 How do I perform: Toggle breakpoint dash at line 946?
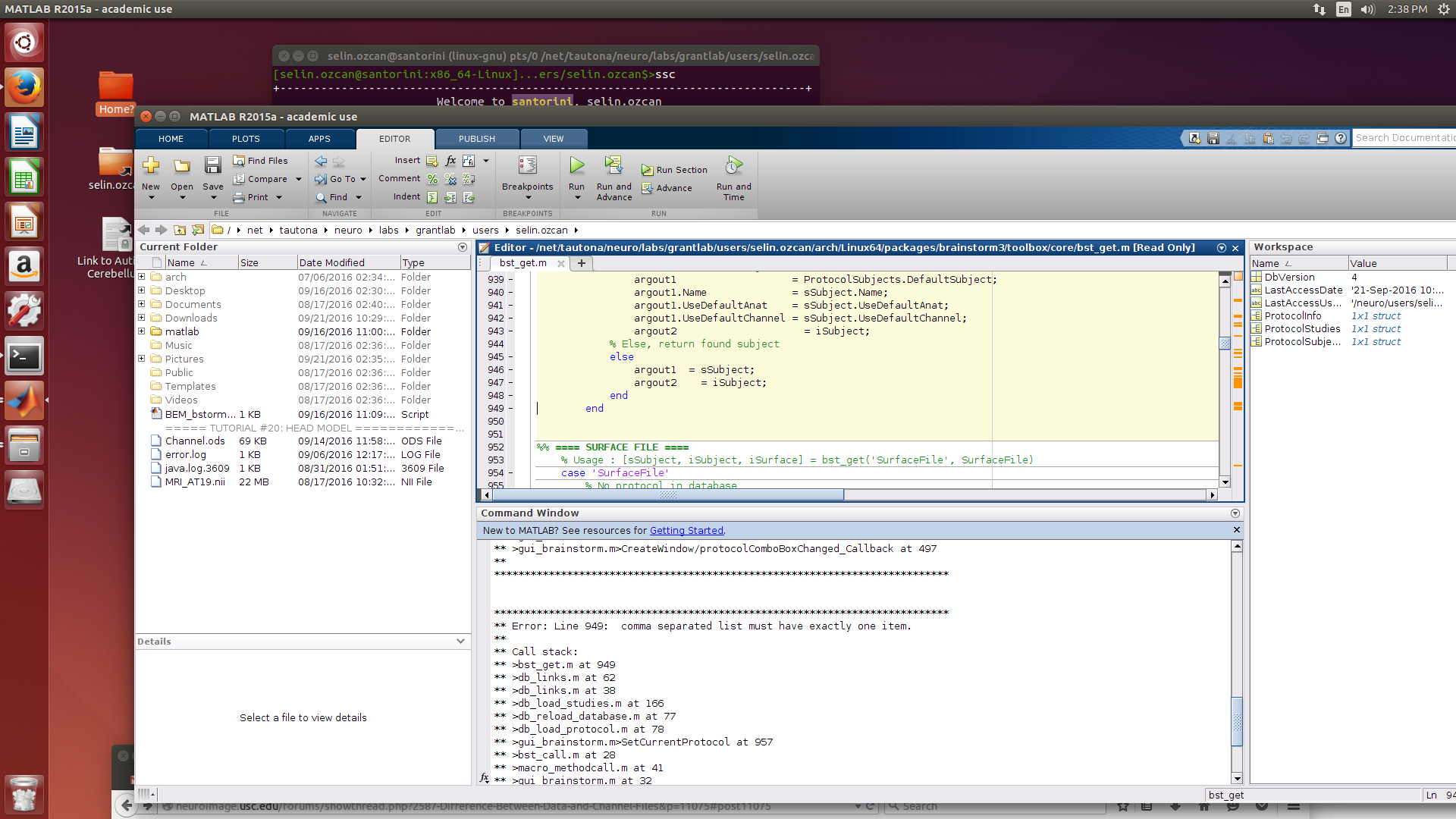[510, 370]
